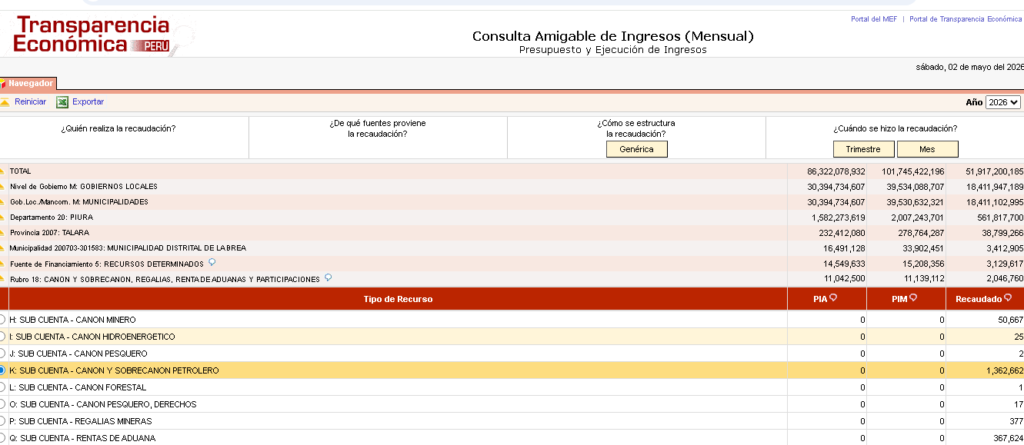Click the Reiniciar arrow icon
This screenshot has width=1024, height=445.
point(3,102)
